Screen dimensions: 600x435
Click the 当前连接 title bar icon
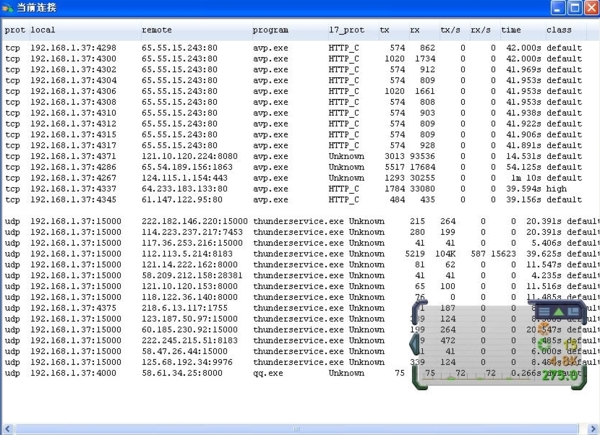click(x=8, y=8)
